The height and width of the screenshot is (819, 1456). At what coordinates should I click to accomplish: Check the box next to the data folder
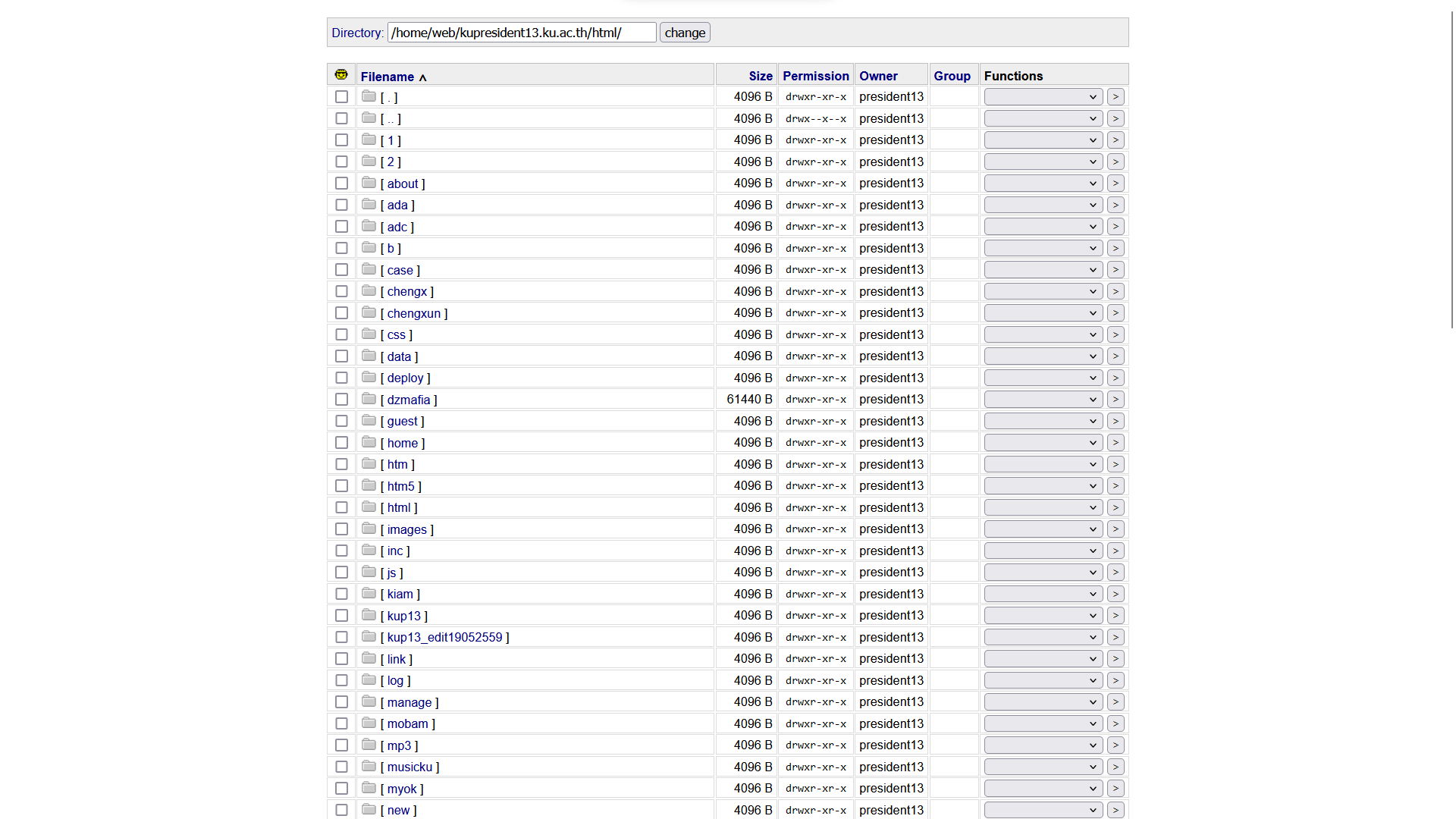point(341,356)
